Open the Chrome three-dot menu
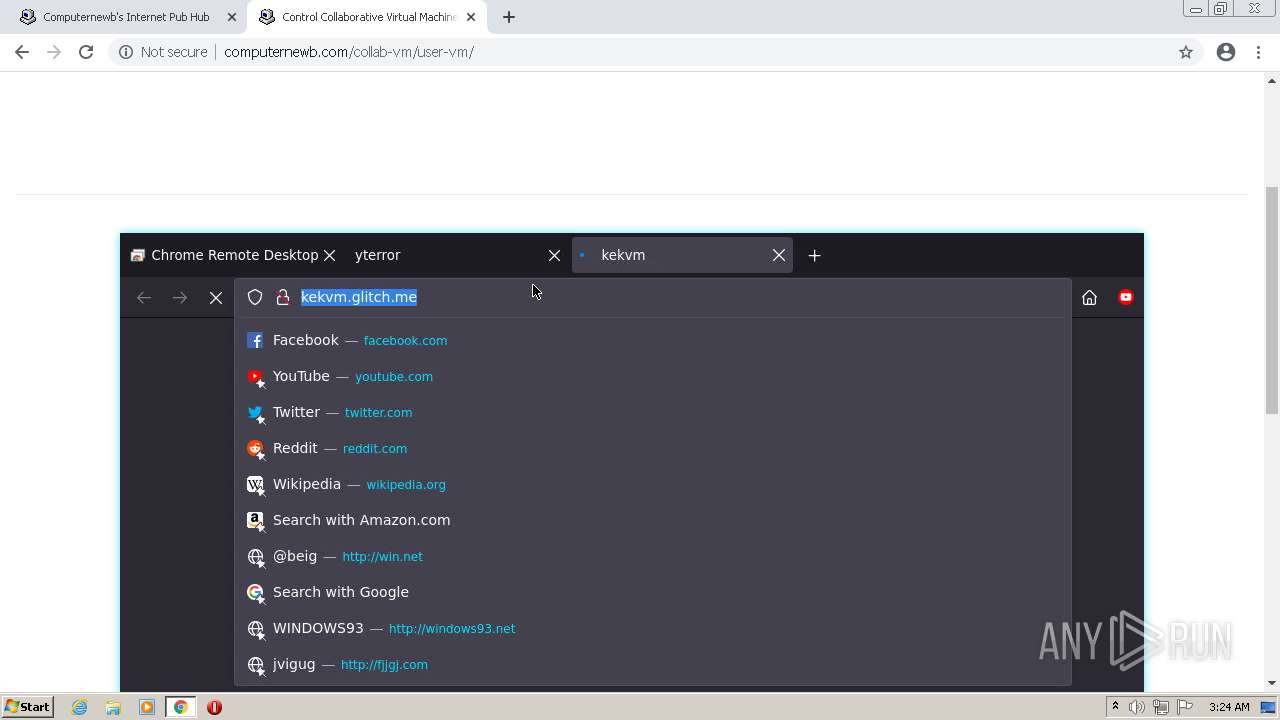This screenshot has width=1280, height=720. 1258,52
